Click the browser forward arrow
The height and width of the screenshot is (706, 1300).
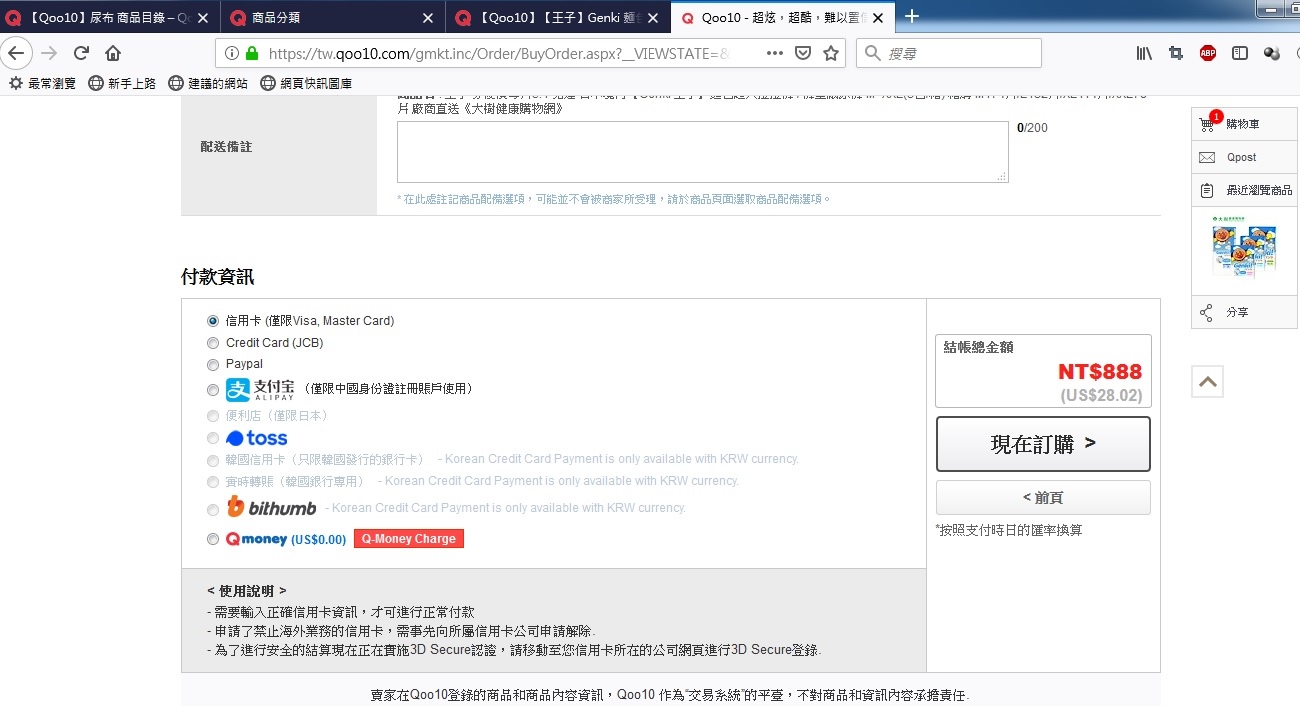(x=49, y=53)
